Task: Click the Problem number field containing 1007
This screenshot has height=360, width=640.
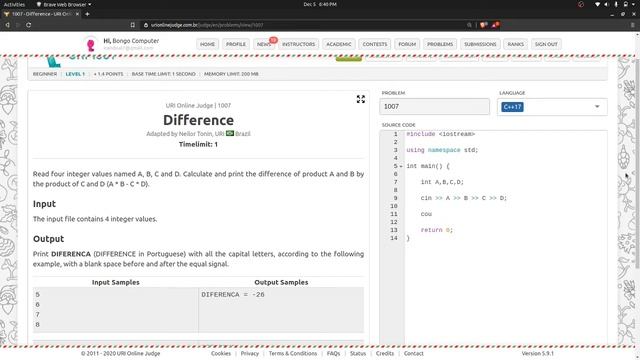Action: 434,107
